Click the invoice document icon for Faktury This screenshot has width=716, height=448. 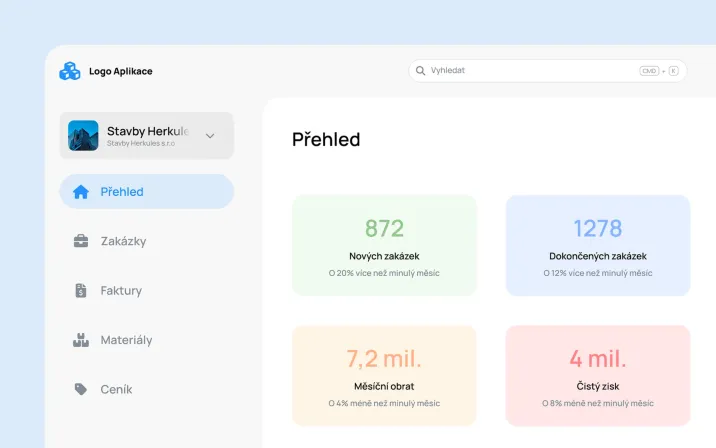tap(81, 290)
